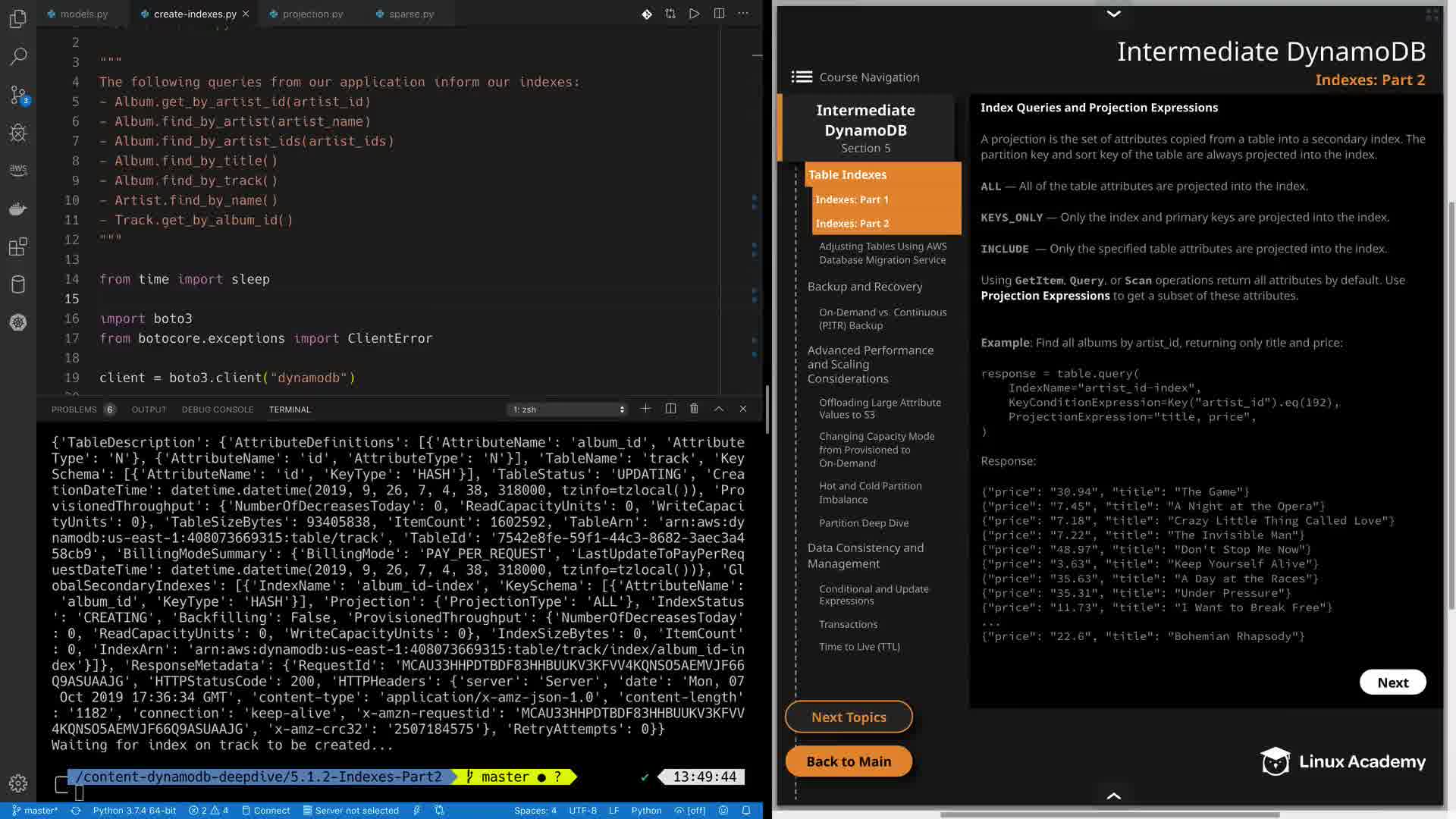1456x819 pixels.
Task: Open the Explorer icon in activity bar
Action: pos(18,19)
